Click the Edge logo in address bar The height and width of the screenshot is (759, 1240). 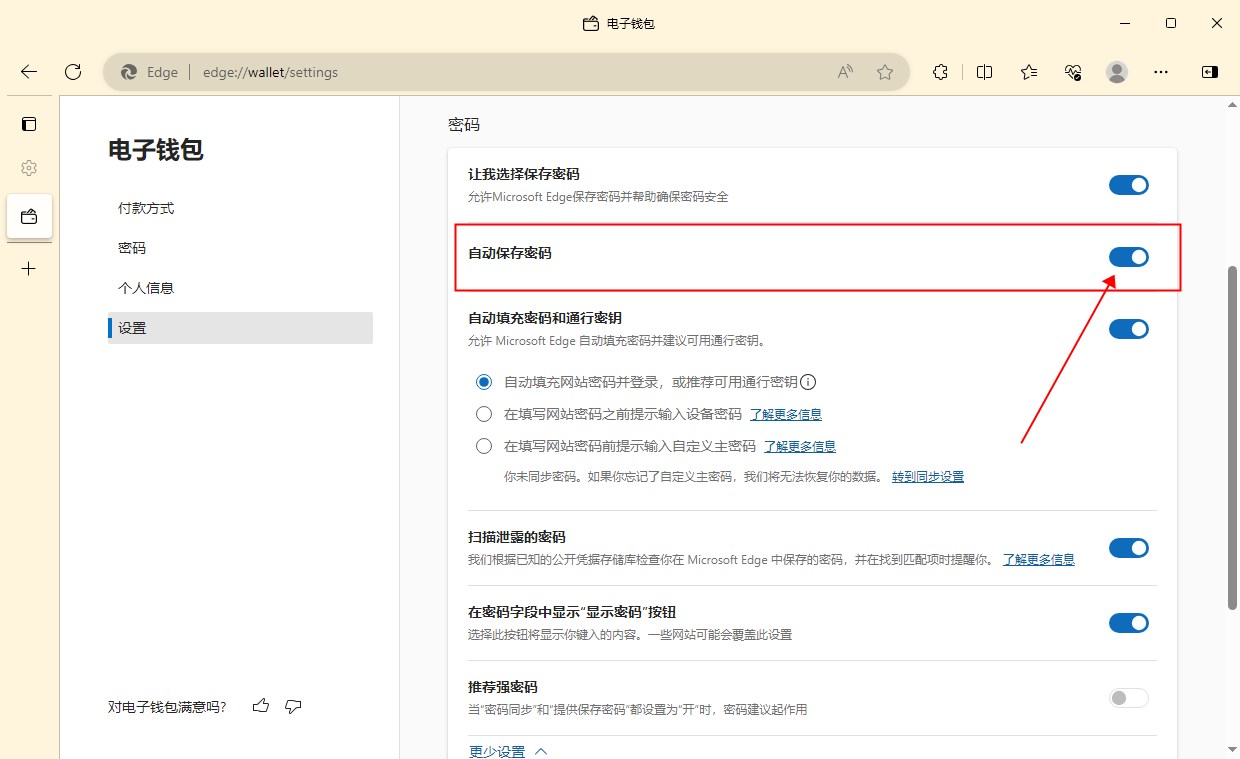pyautogui.click(x=129, y=72)
